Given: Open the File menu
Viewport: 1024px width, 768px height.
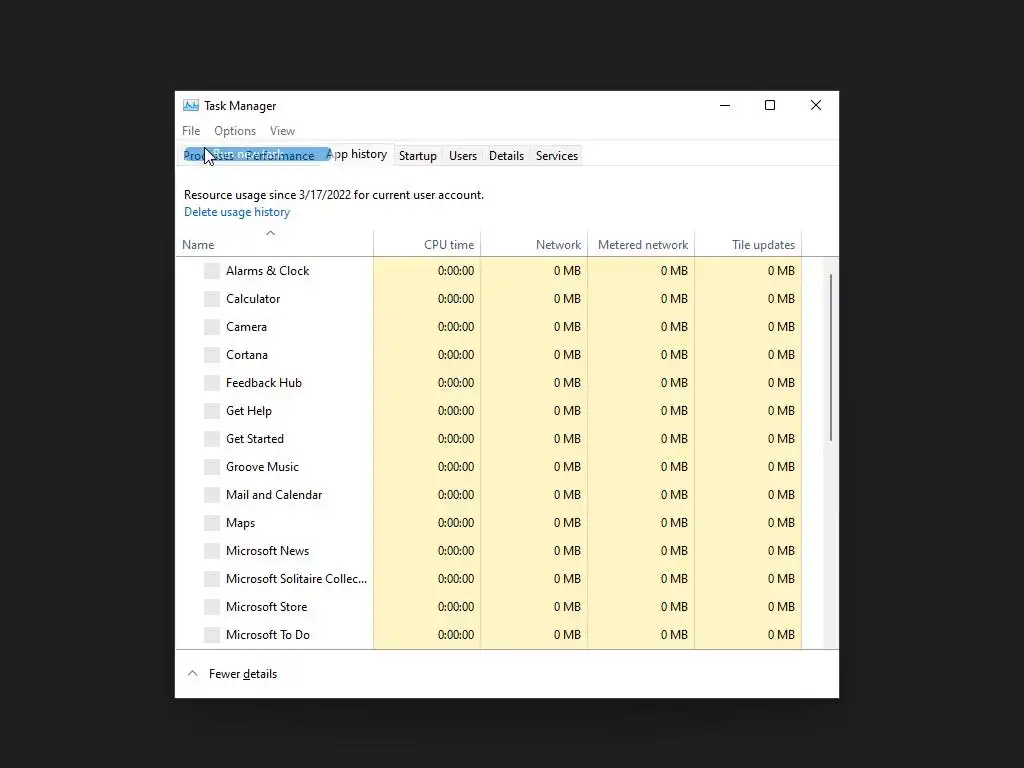Looking at the screenshot, I should pyautogui.click(x=191, y=131).
